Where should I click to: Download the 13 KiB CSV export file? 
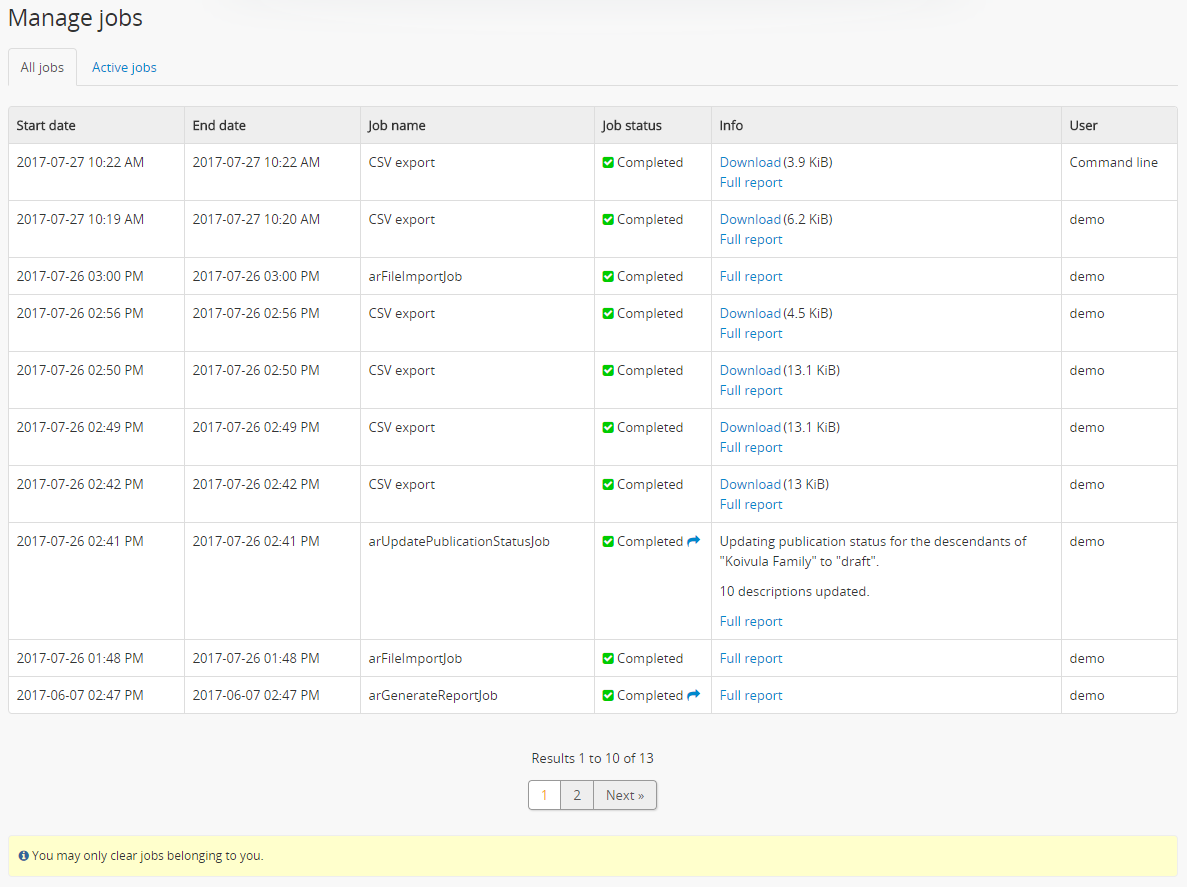coord(750,484)
